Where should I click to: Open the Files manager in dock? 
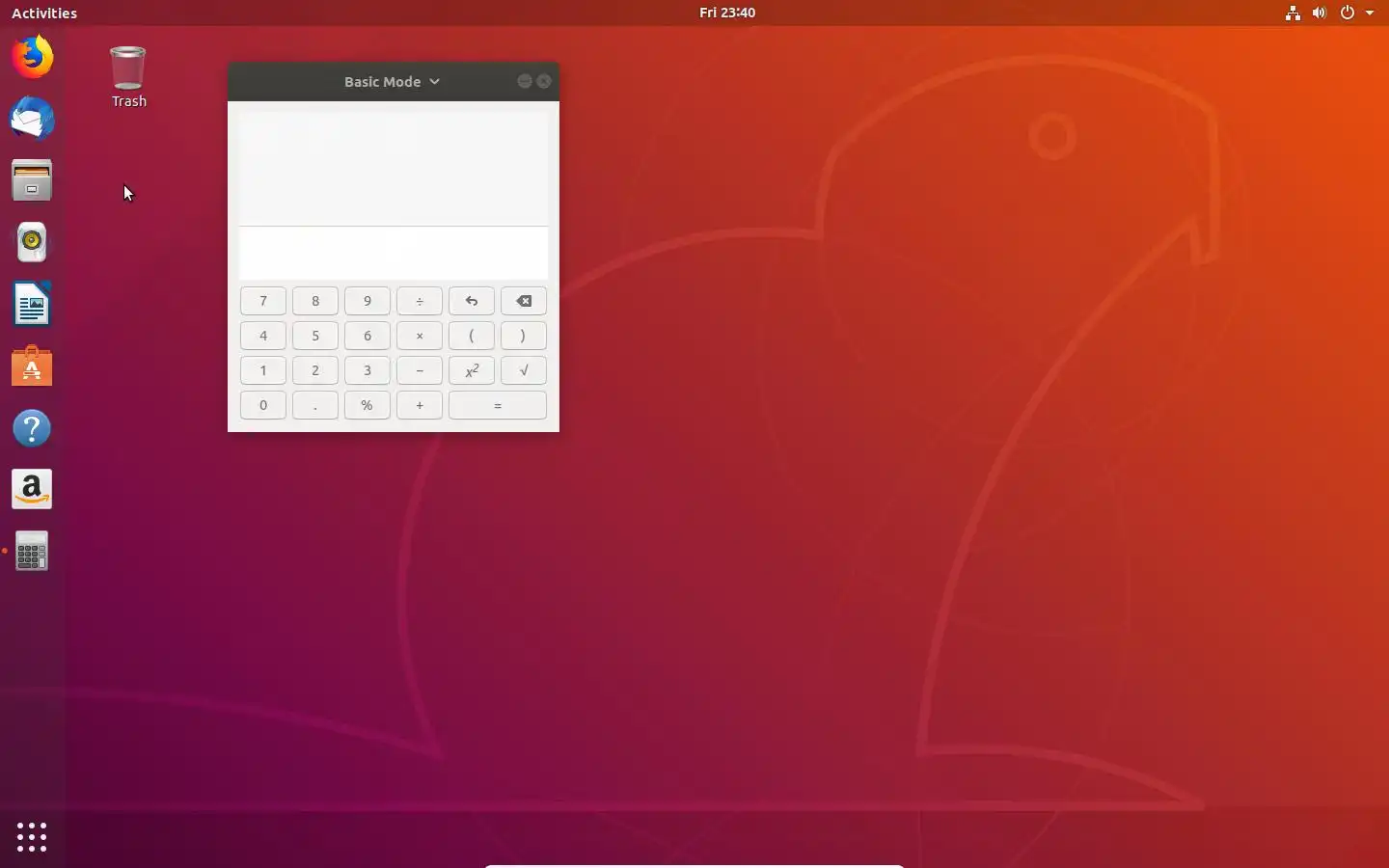(x=32, y=180)
